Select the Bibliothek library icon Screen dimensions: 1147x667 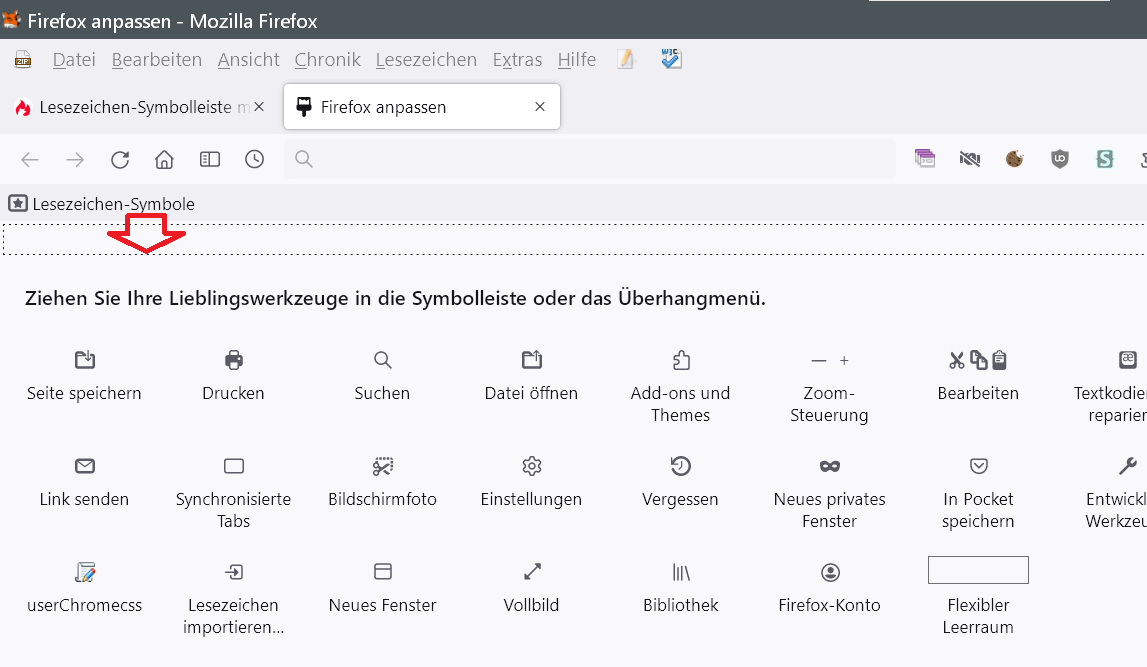(x=681, y=572)
